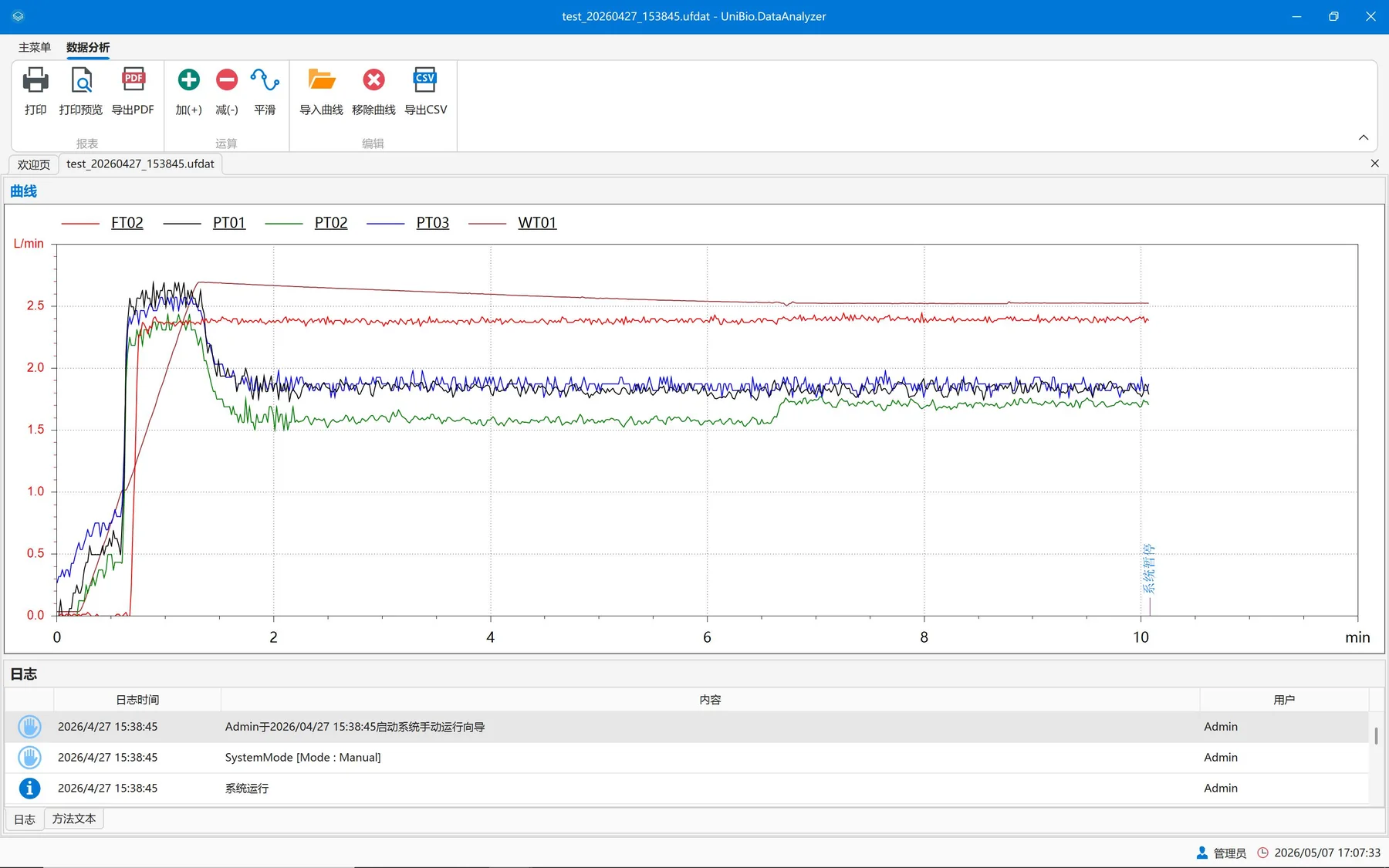The width and height of the screenshot is (1389, 868).
Task: Export report via 导出PDF icon
Action: [x=133, y=80]
